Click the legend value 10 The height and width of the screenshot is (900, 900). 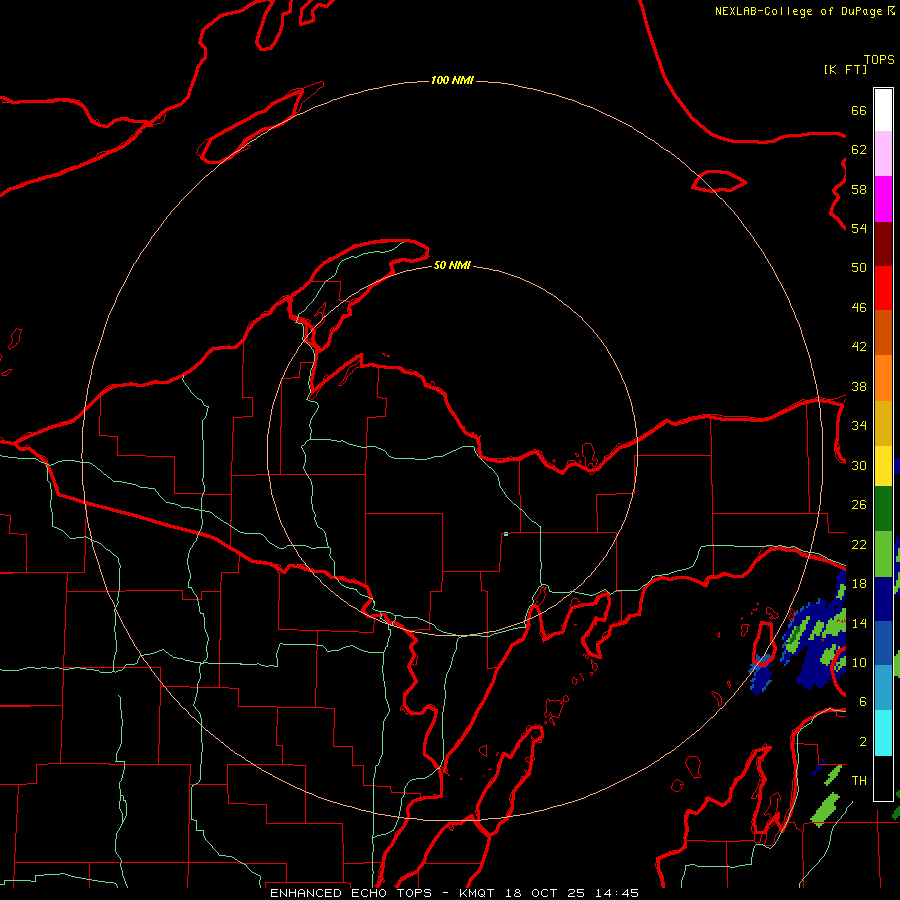tap(859, 663)
